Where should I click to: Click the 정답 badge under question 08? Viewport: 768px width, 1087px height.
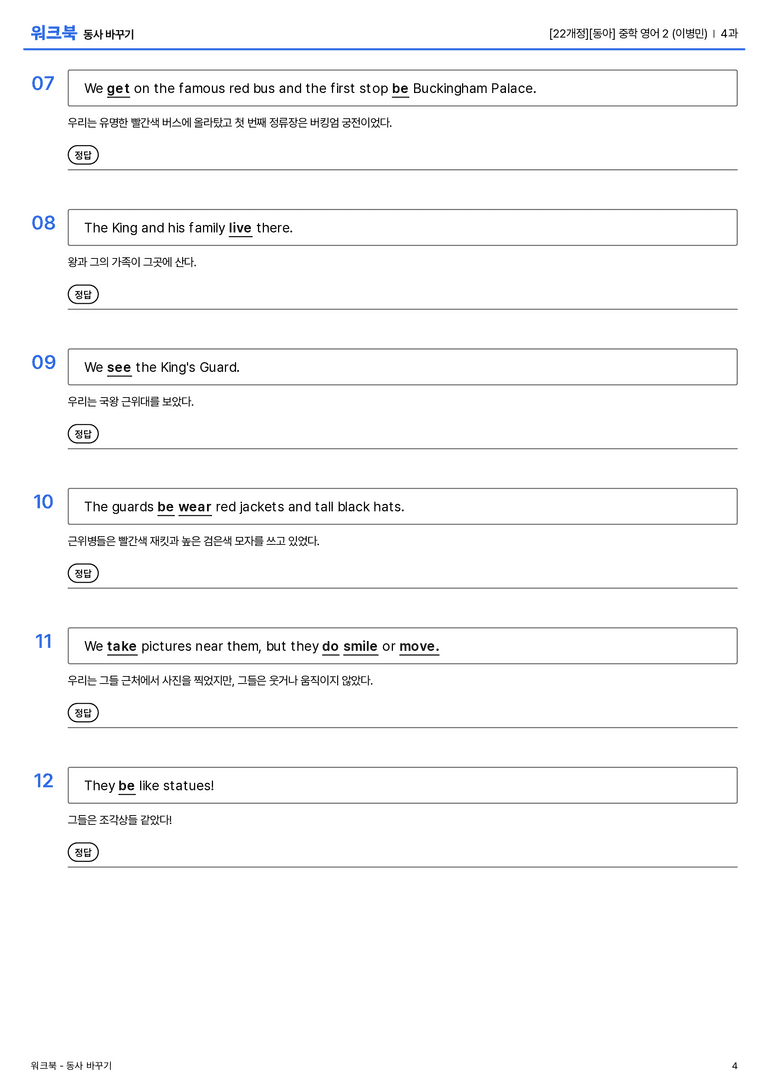pos(83,294)
